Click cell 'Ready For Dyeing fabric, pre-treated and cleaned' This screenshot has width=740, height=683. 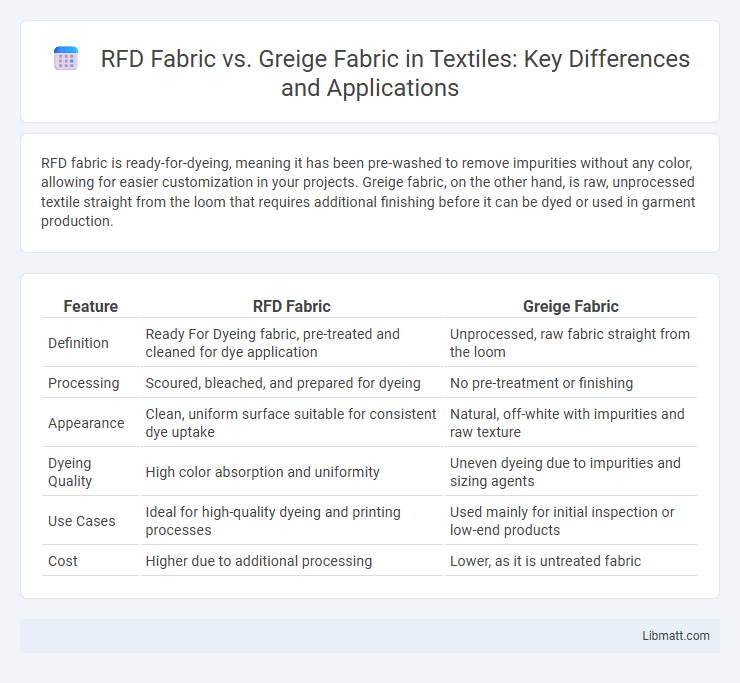point(291,343)
